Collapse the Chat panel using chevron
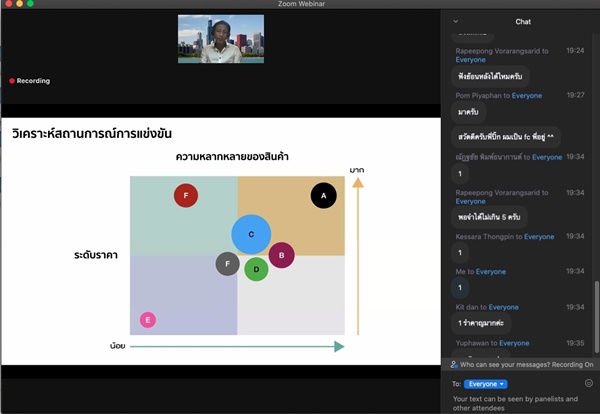The width and height of the screenshot is (600, 414). pyautogui.click(x=456, y=21)
